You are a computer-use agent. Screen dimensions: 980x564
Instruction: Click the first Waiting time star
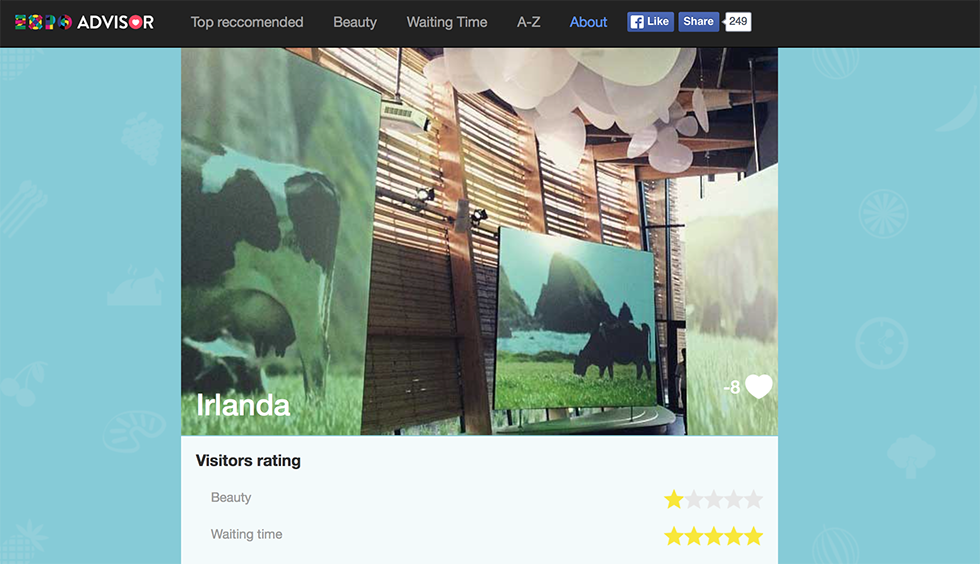click(x=674, y=536)
